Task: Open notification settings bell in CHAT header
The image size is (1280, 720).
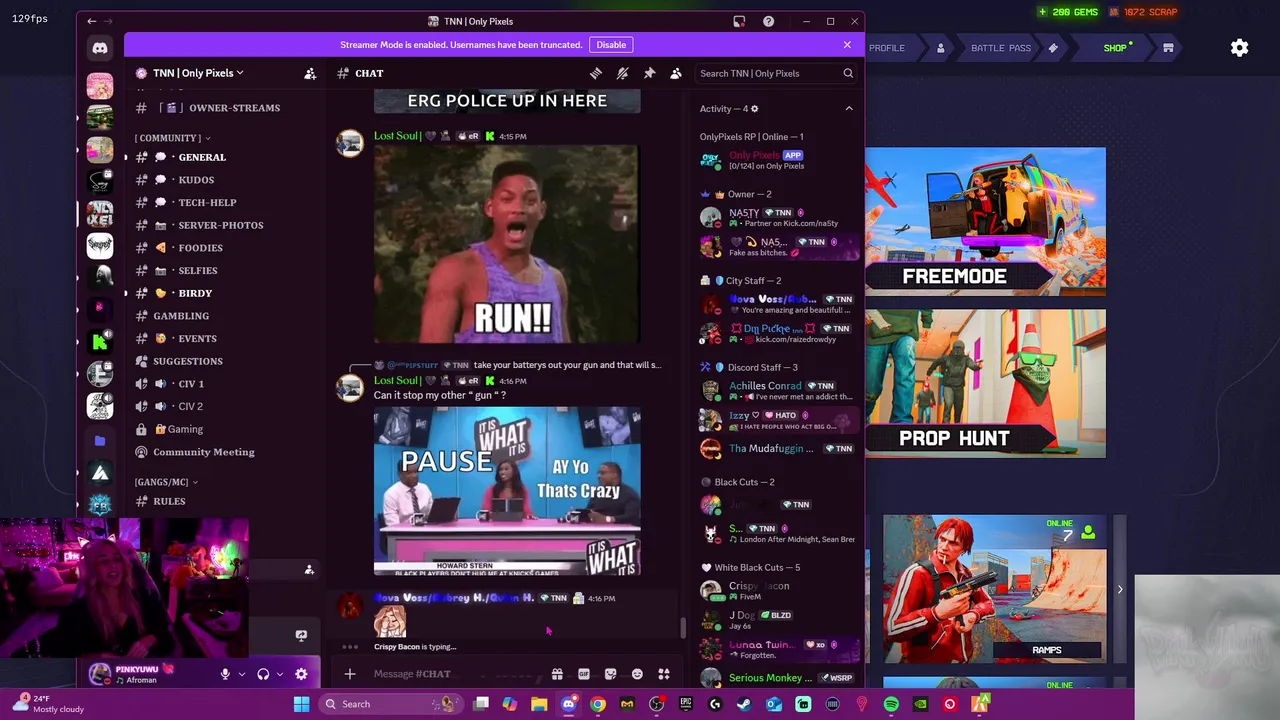Action: (x=622, y=73)
